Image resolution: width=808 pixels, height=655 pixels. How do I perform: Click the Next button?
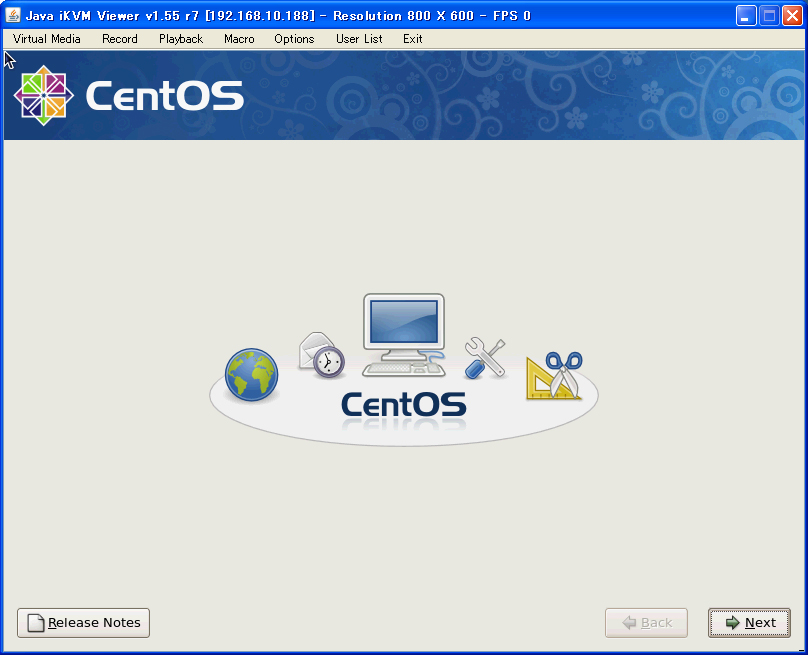click(749, 623)
